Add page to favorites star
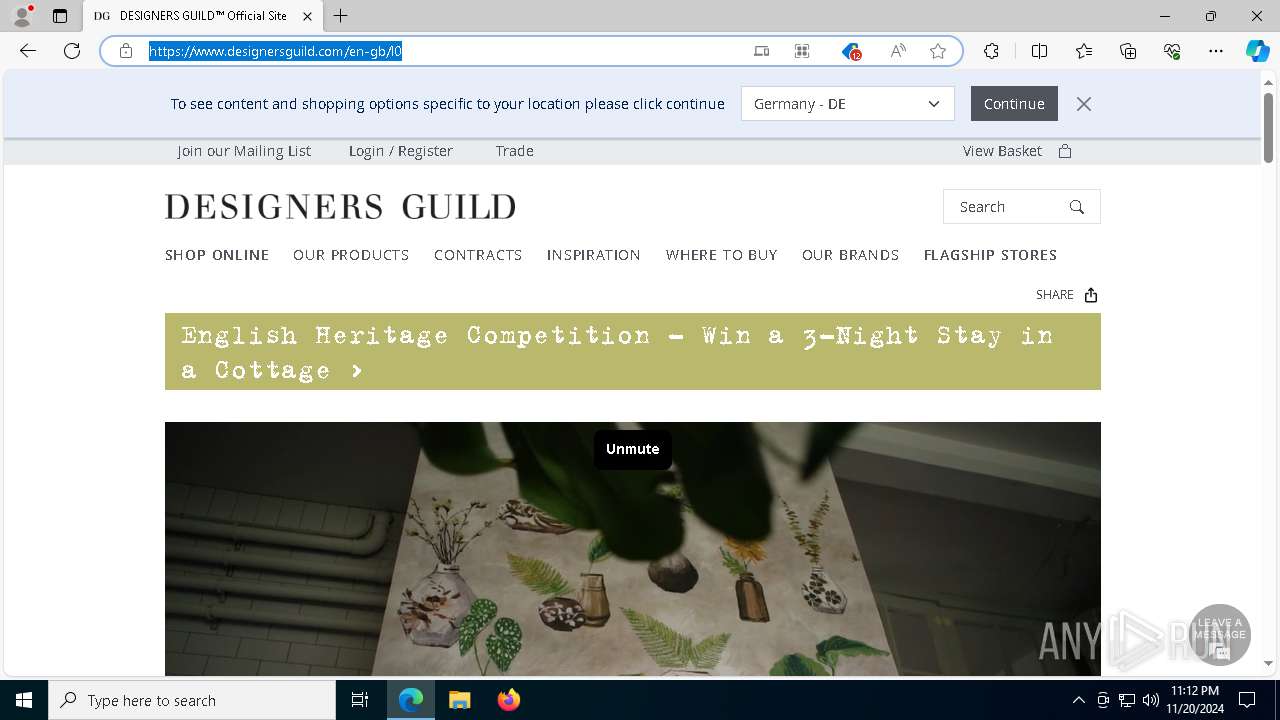This screenshot has width=1280, height=720. point(938,51)
